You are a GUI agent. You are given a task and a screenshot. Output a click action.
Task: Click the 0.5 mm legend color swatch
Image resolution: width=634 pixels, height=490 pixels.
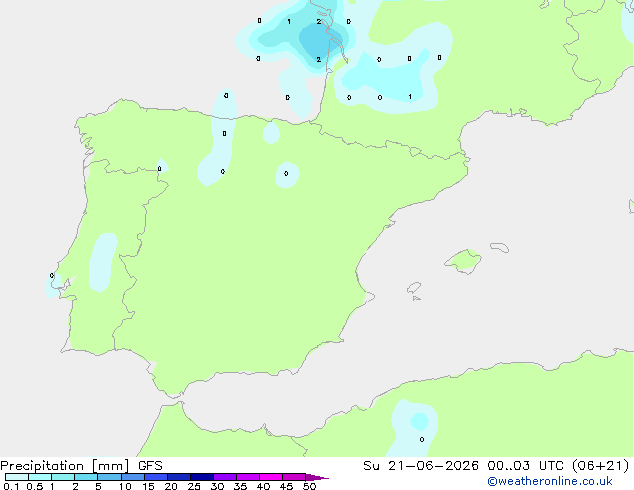40,477
